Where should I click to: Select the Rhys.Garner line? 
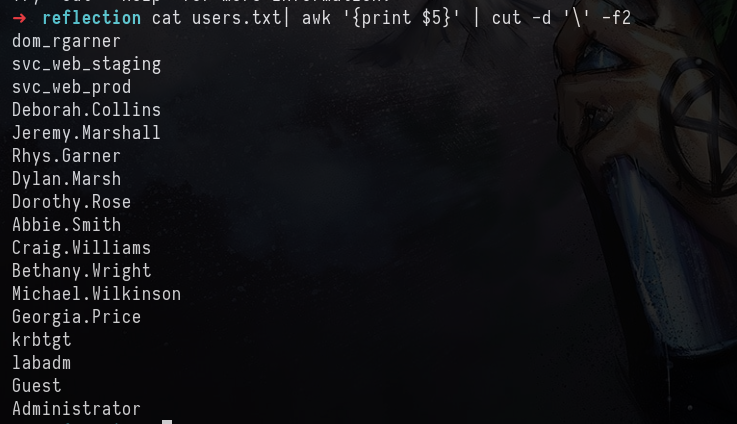pyautogui.click(x=66, y=156)
